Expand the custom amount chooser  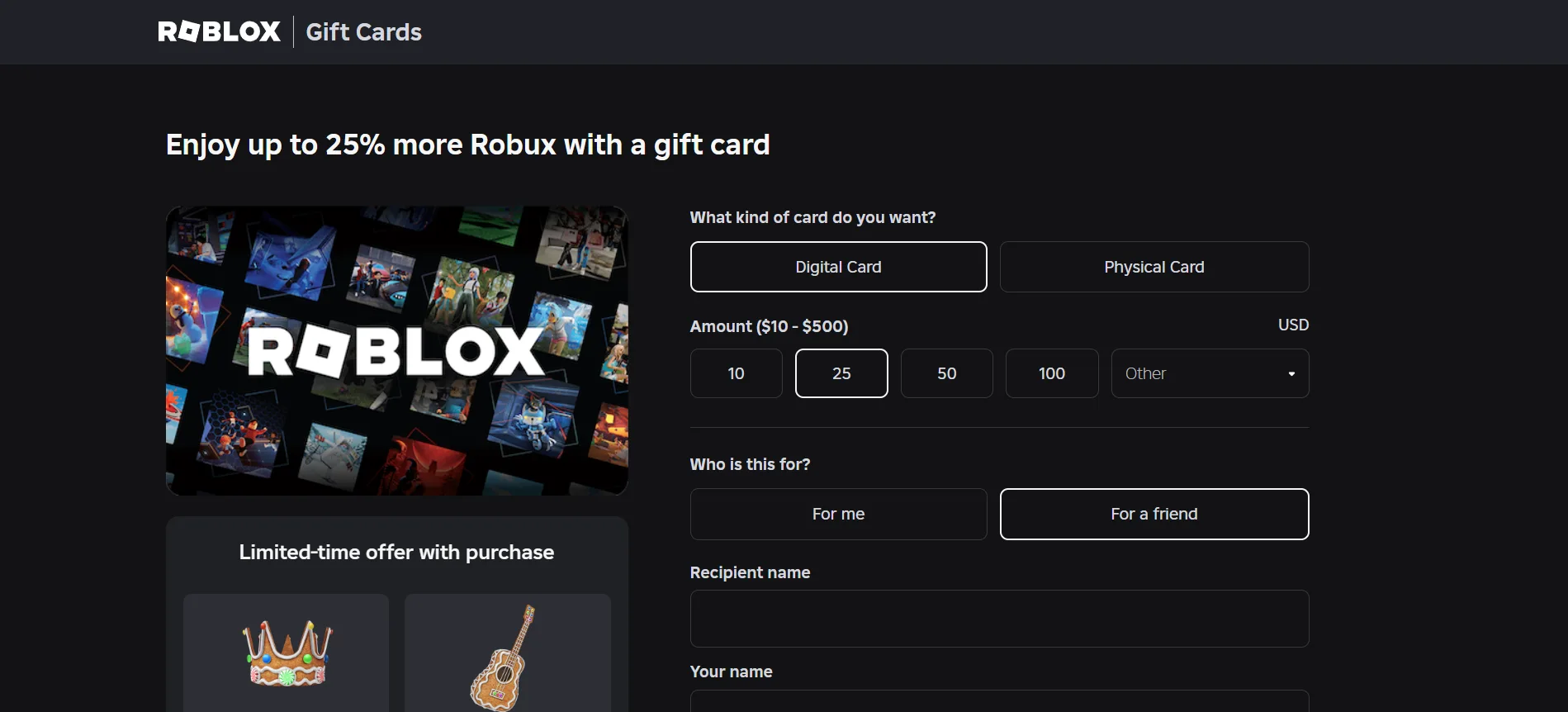[1209, 373]
